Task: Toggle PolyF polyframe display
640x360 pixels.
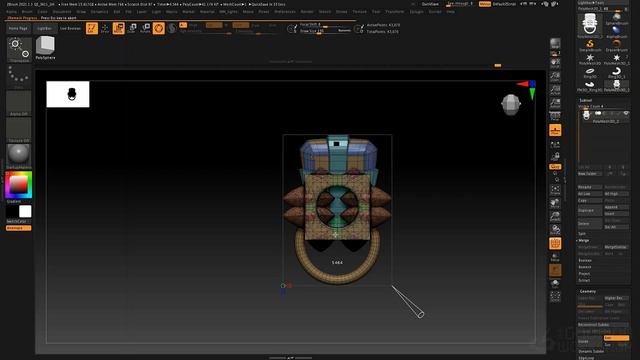Action: (x=555, y=244)
